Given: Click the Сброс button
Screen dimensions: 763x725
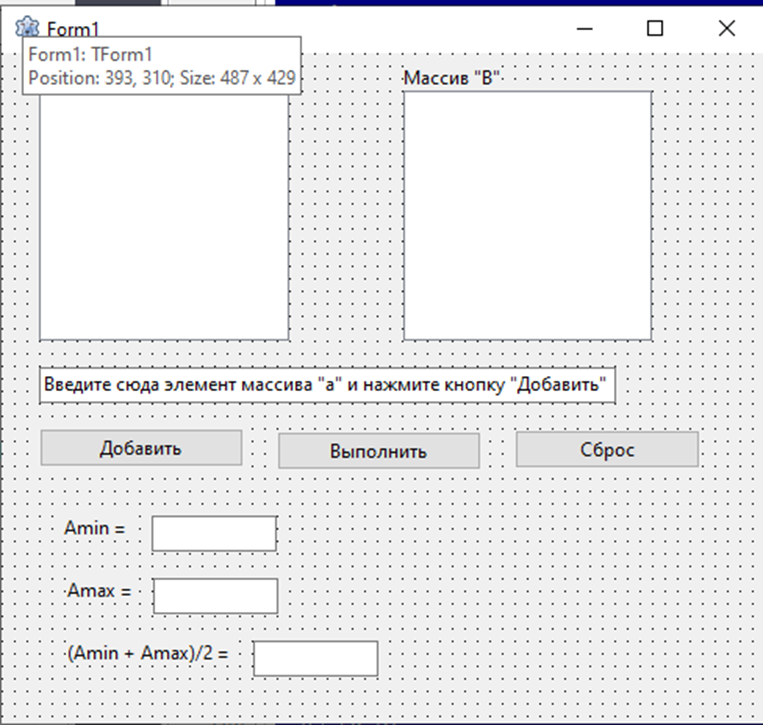Looking at the screenshot, I should tap(607, 449).
